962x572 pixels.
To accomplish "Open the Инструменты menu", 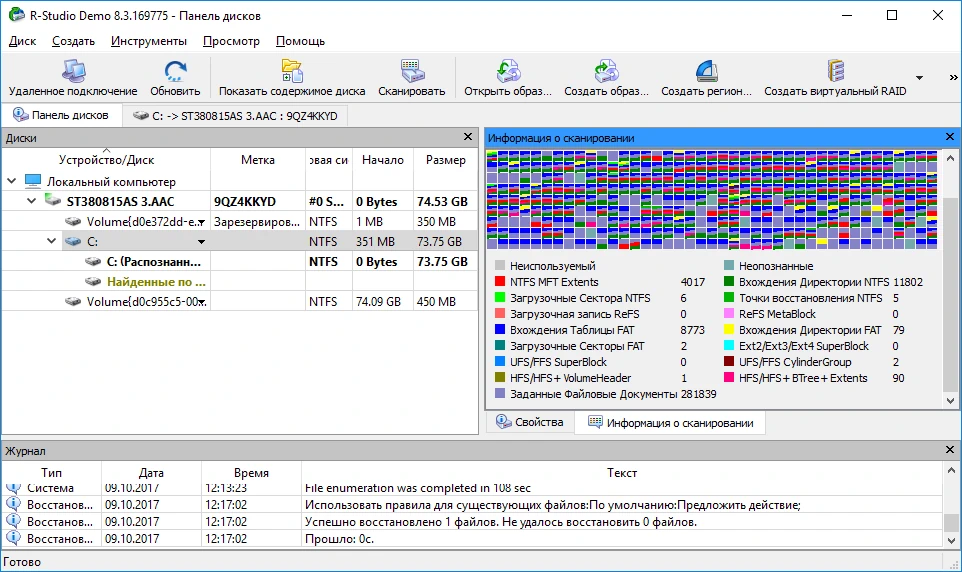I will [148, 41].
